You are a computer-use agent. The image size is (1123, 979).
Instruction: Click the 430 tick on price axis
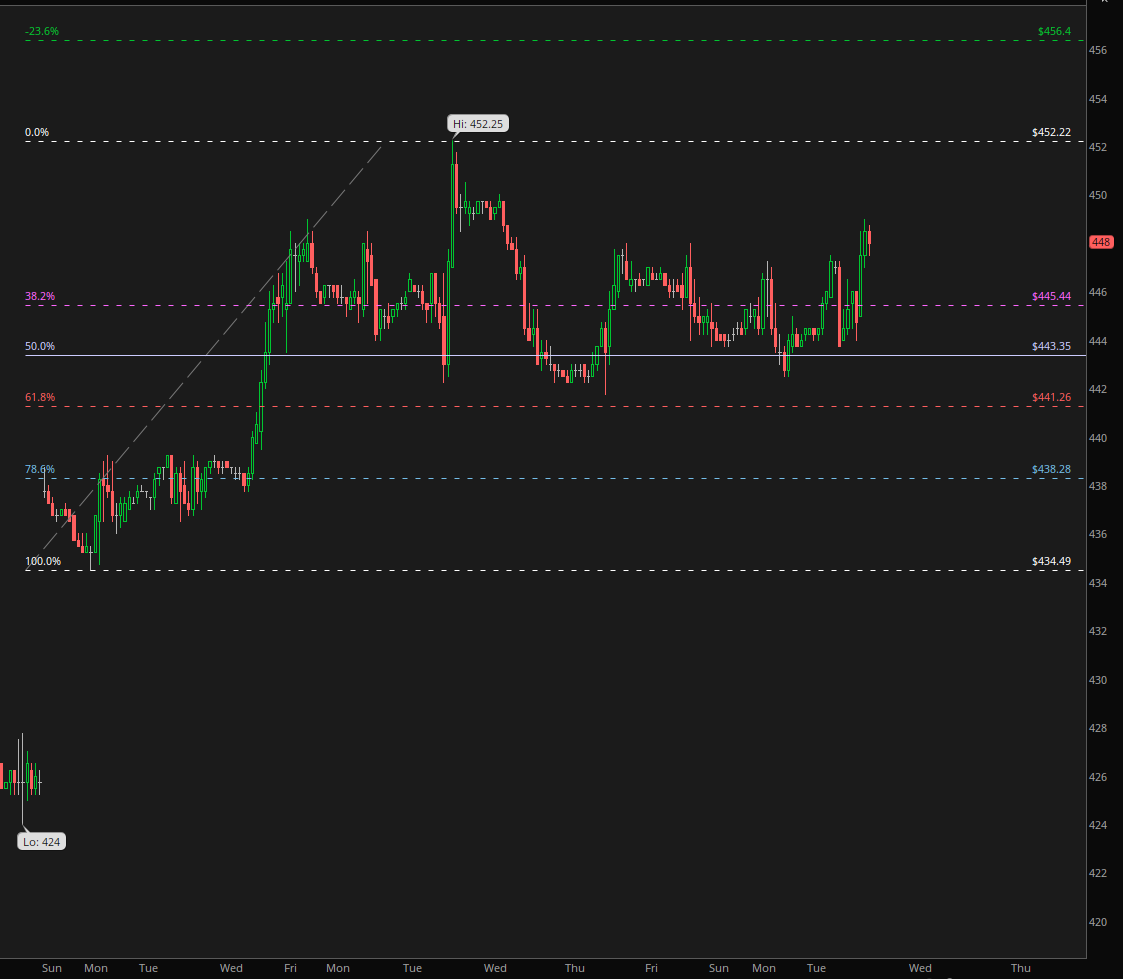[x=1098, y=680]
